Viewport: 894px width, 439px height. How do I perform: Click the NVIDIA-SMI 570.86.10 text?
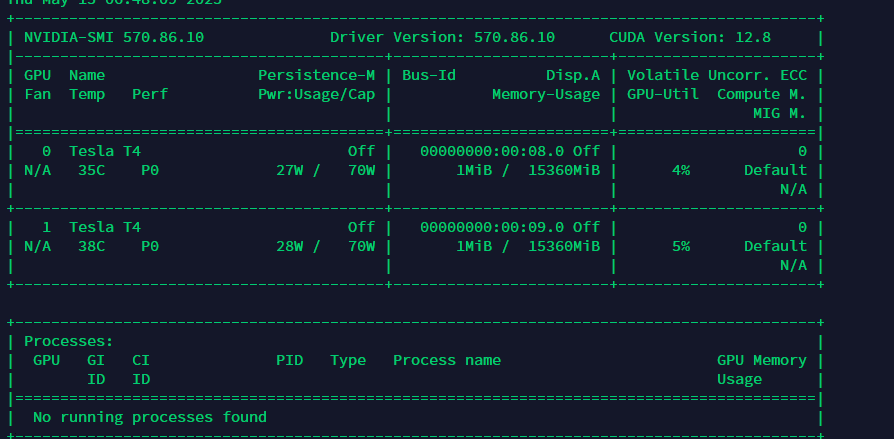click(x=114, y=38)
